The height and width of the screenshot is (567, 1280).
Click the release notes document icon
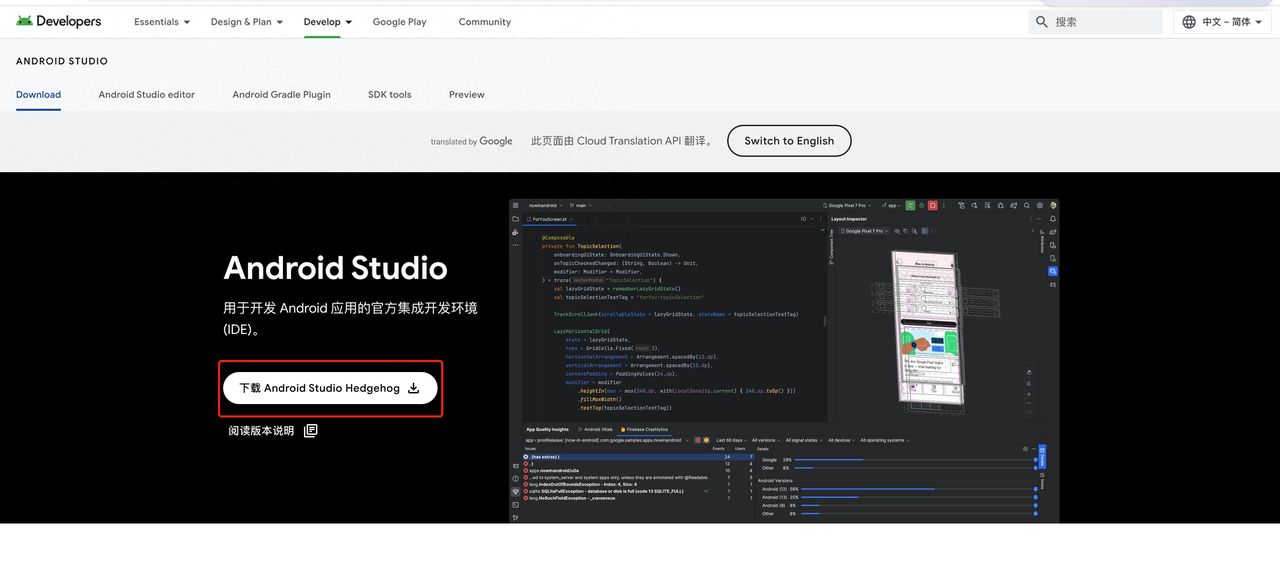(311, 430)
